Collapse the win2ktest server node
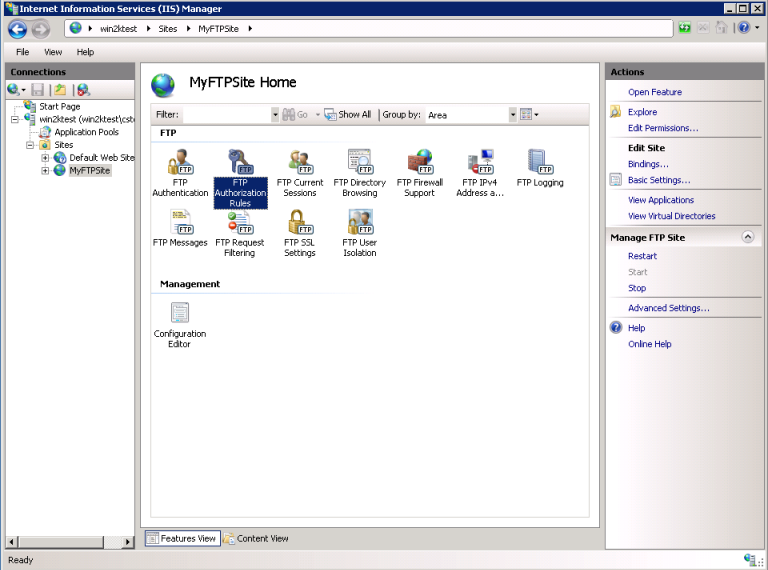 tap(15, 119)
